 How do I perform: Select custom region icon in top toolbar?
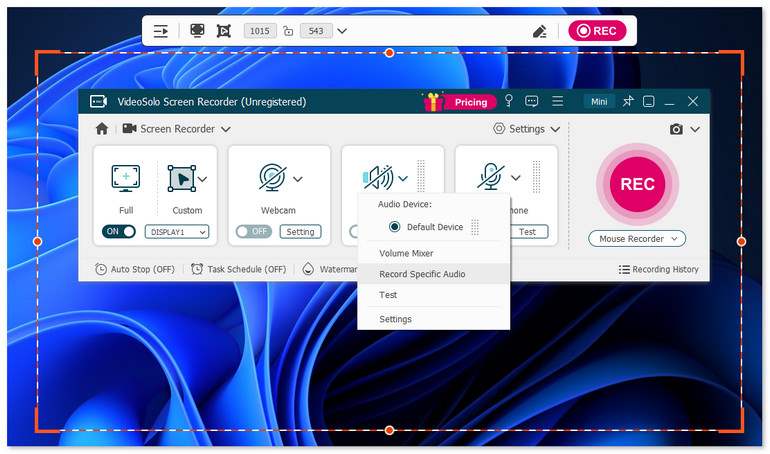click(224, 31)
